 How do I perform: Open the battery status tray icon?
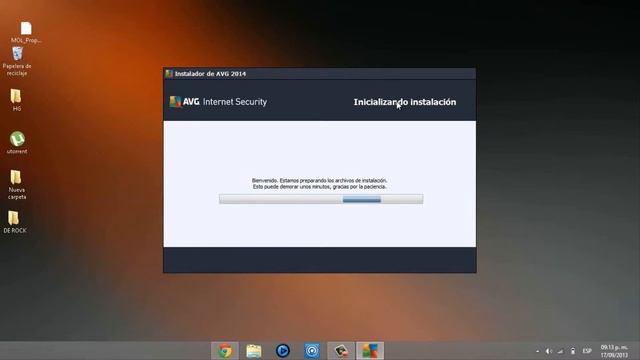click(573, 351)
